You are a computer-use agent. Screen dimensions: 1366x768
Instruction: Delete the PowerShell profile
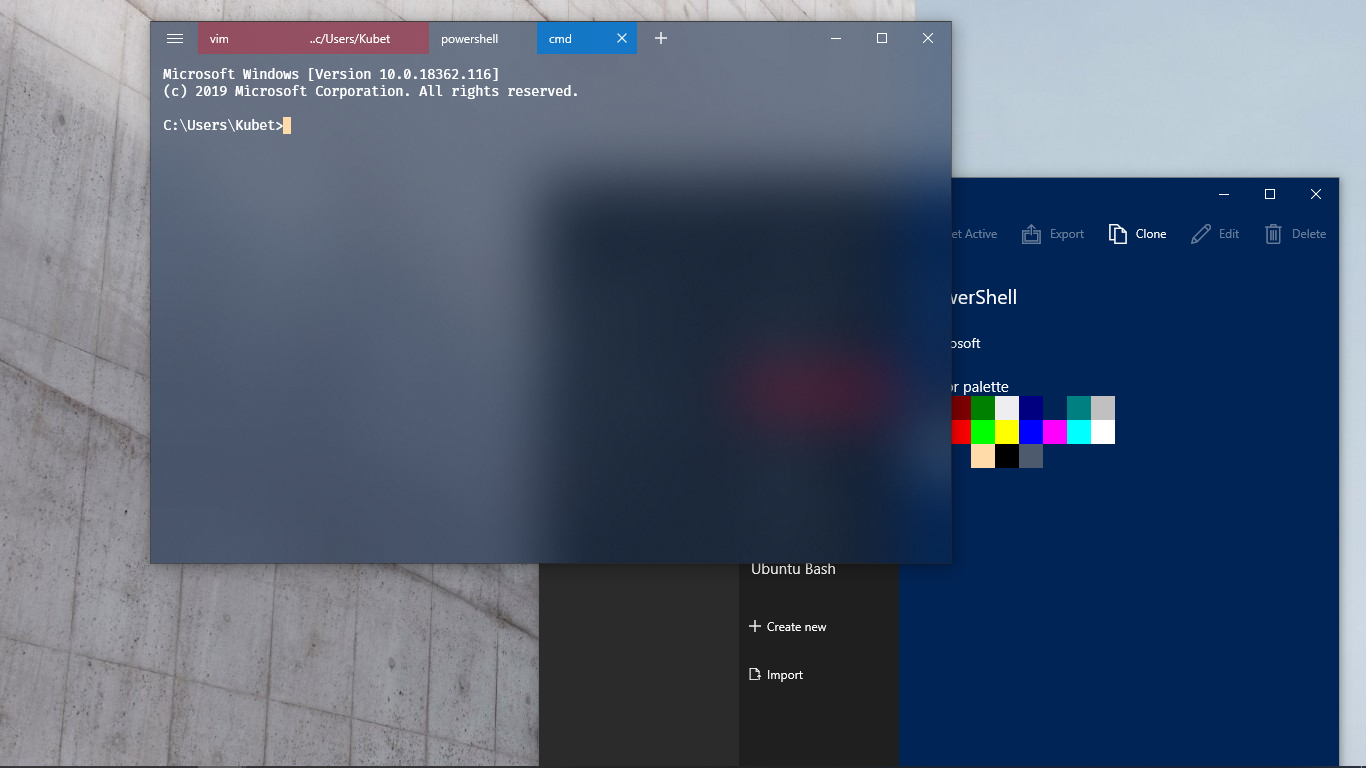1294,233
